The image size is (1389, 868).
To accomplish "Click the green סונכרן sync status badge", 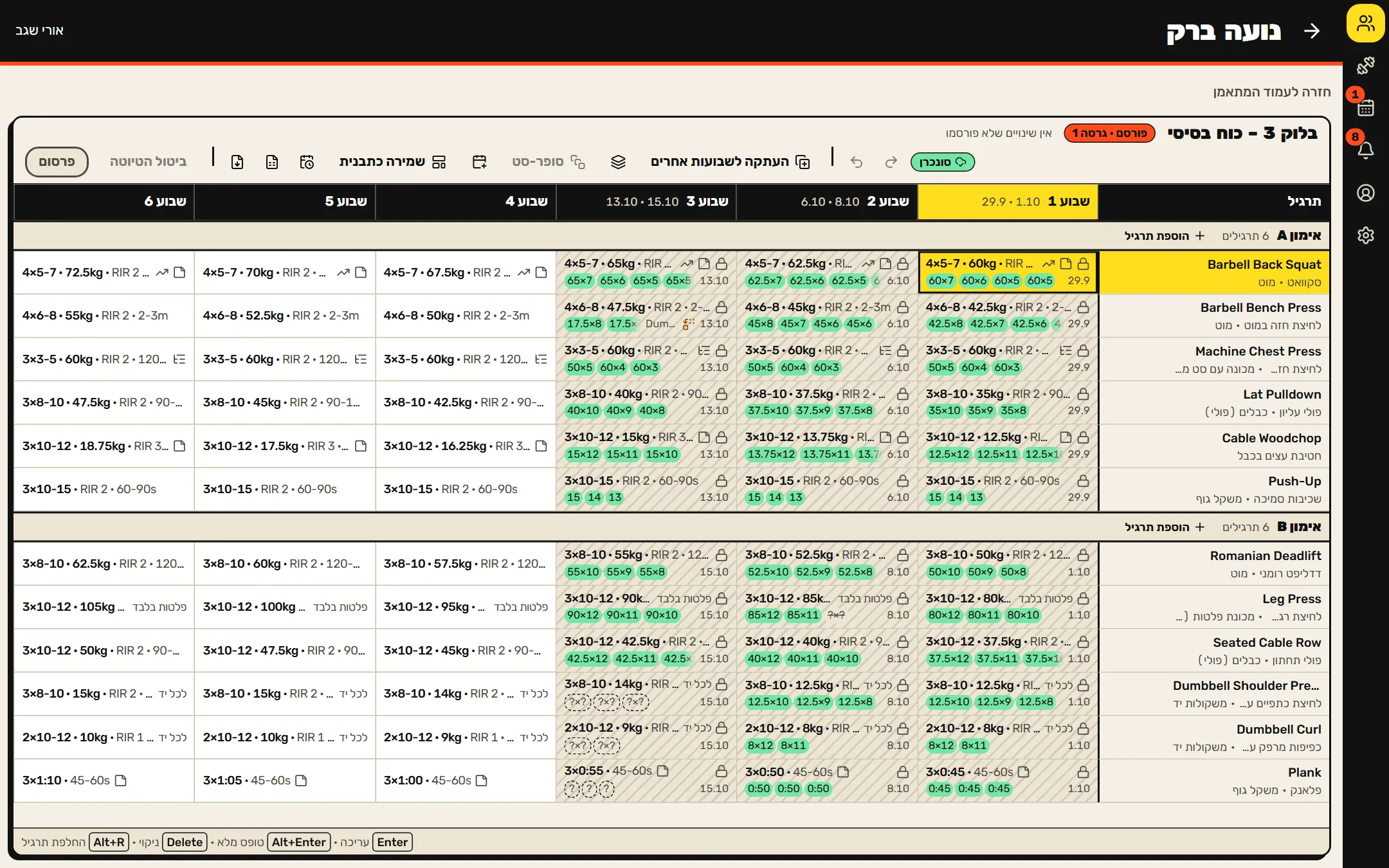I will click(943, 162).
